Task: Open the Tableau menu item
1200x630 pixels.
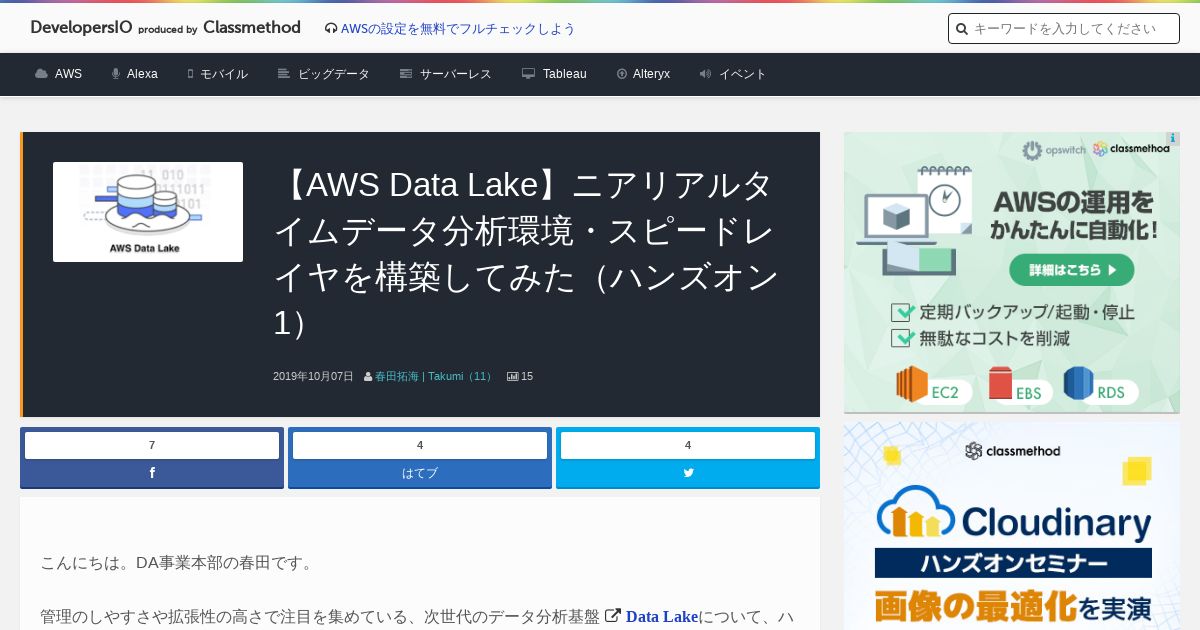Action: (565, 74)
